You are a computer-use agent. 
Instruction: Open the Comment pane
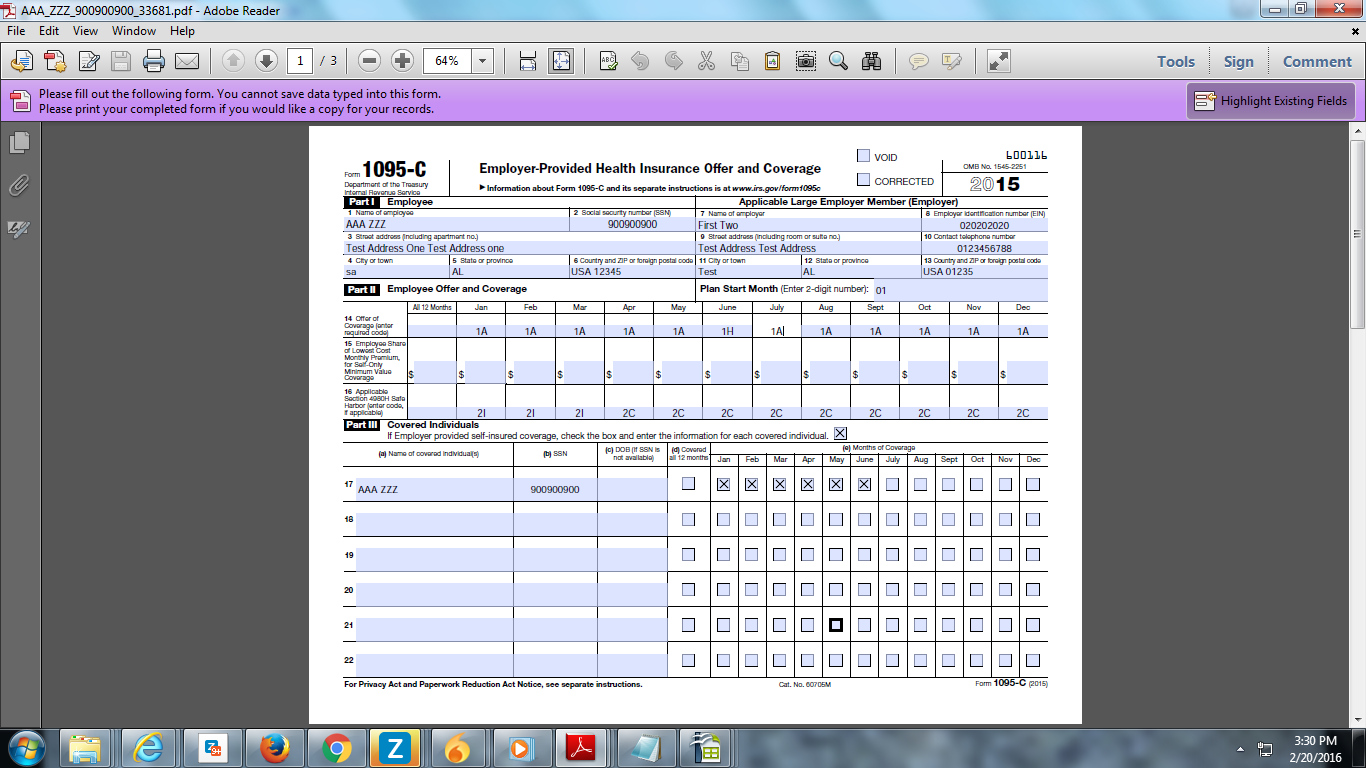click(1317, 61)
